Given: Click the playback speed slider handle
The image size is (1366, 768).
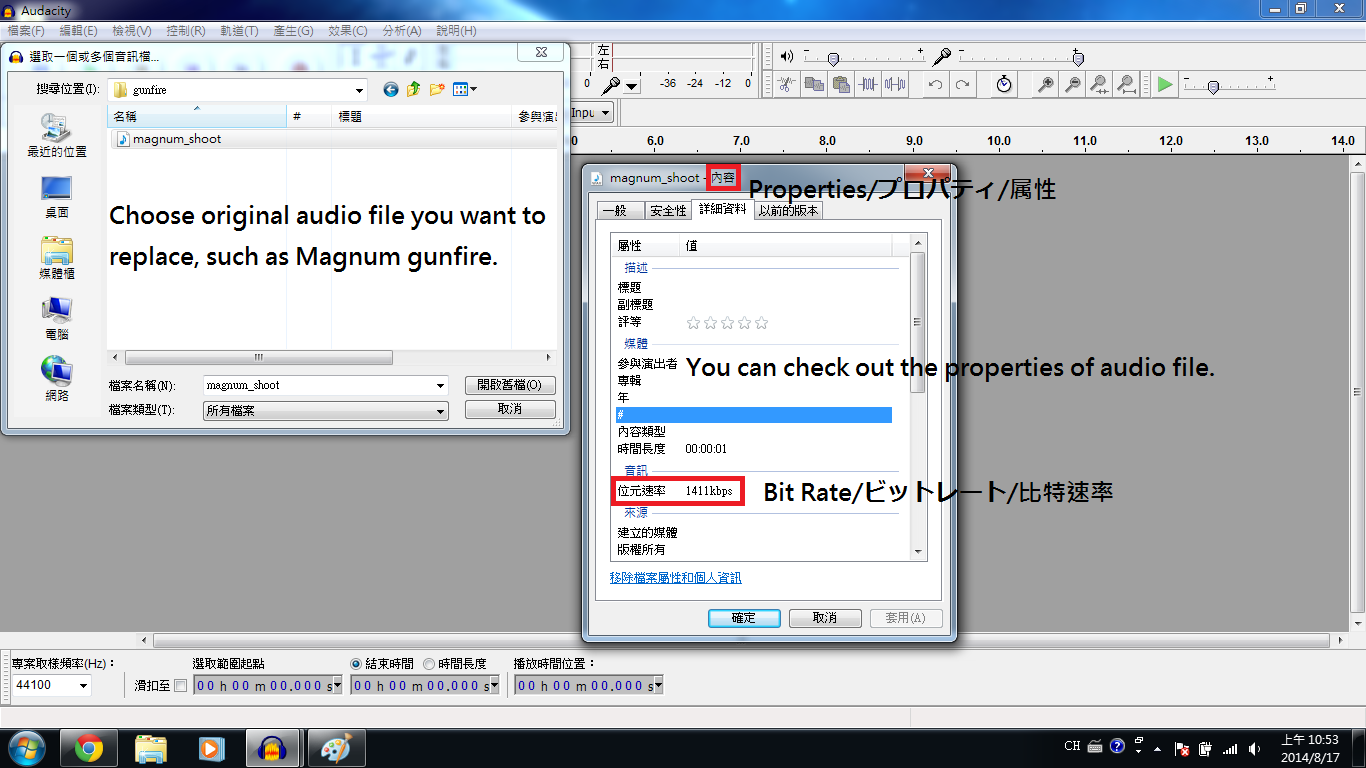Looking at the screenshot, I should click(1212, 86).
